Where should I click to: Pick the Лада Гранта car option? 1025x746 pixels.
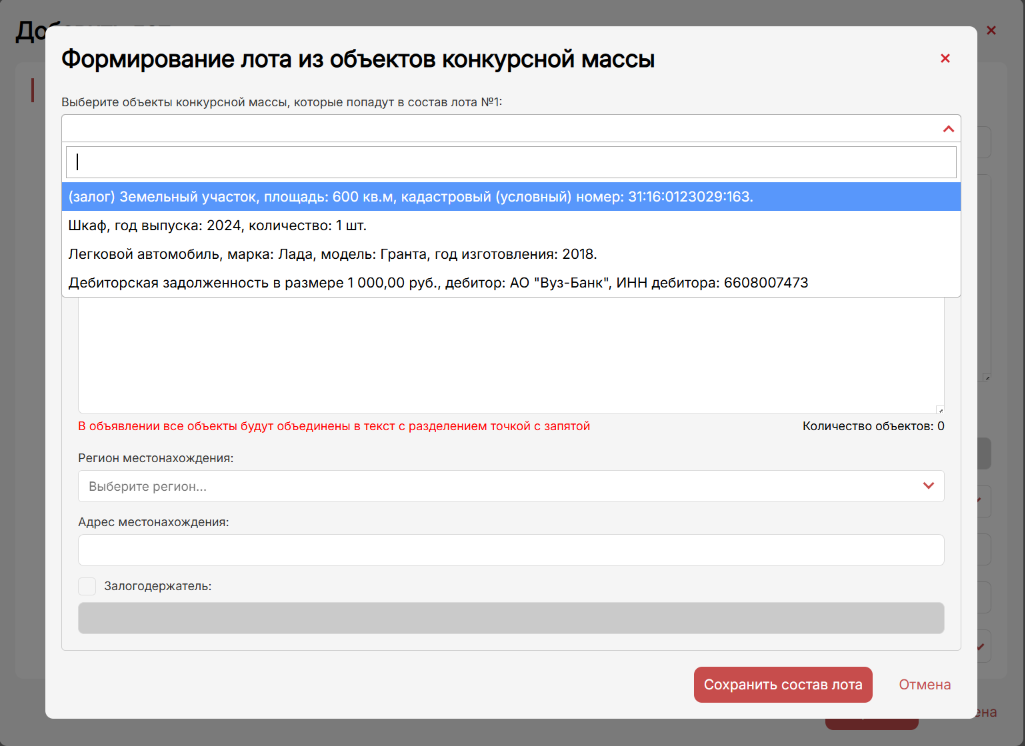pos(346,254)
